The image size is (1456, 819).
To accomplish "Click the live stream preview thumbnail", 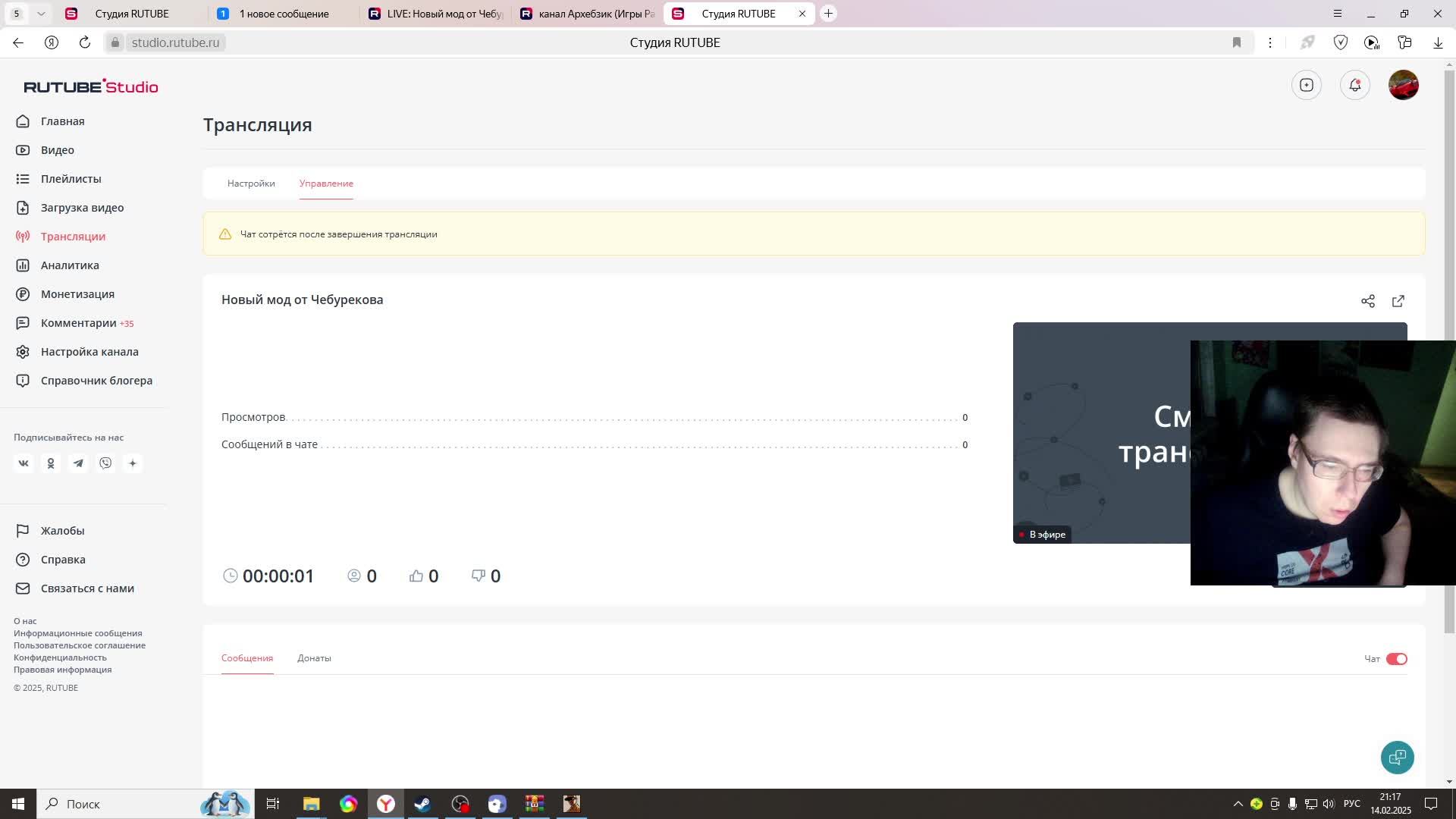I will 1101,432.
